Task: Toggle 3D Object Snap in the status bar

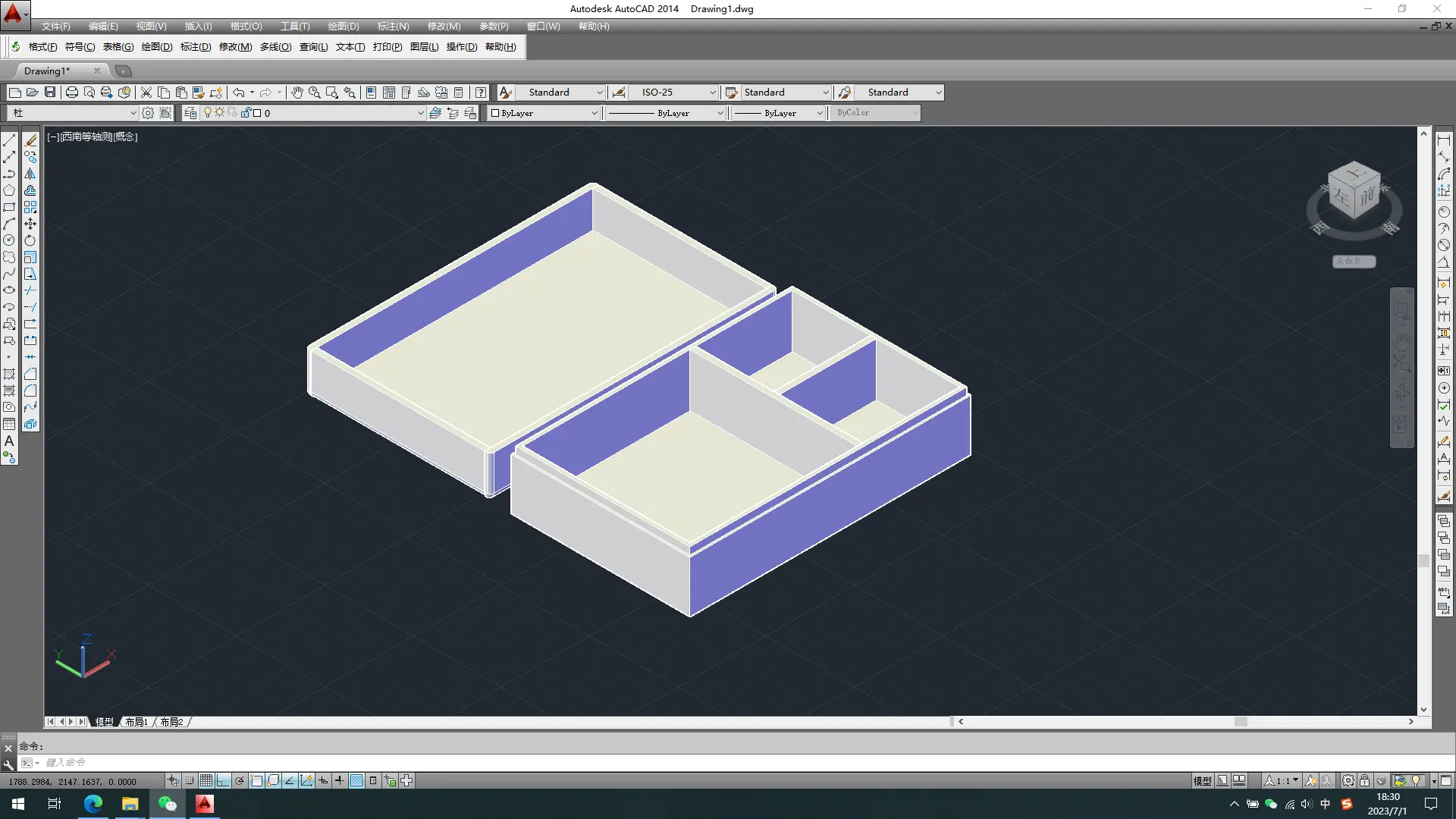Action: coord(273,780)
